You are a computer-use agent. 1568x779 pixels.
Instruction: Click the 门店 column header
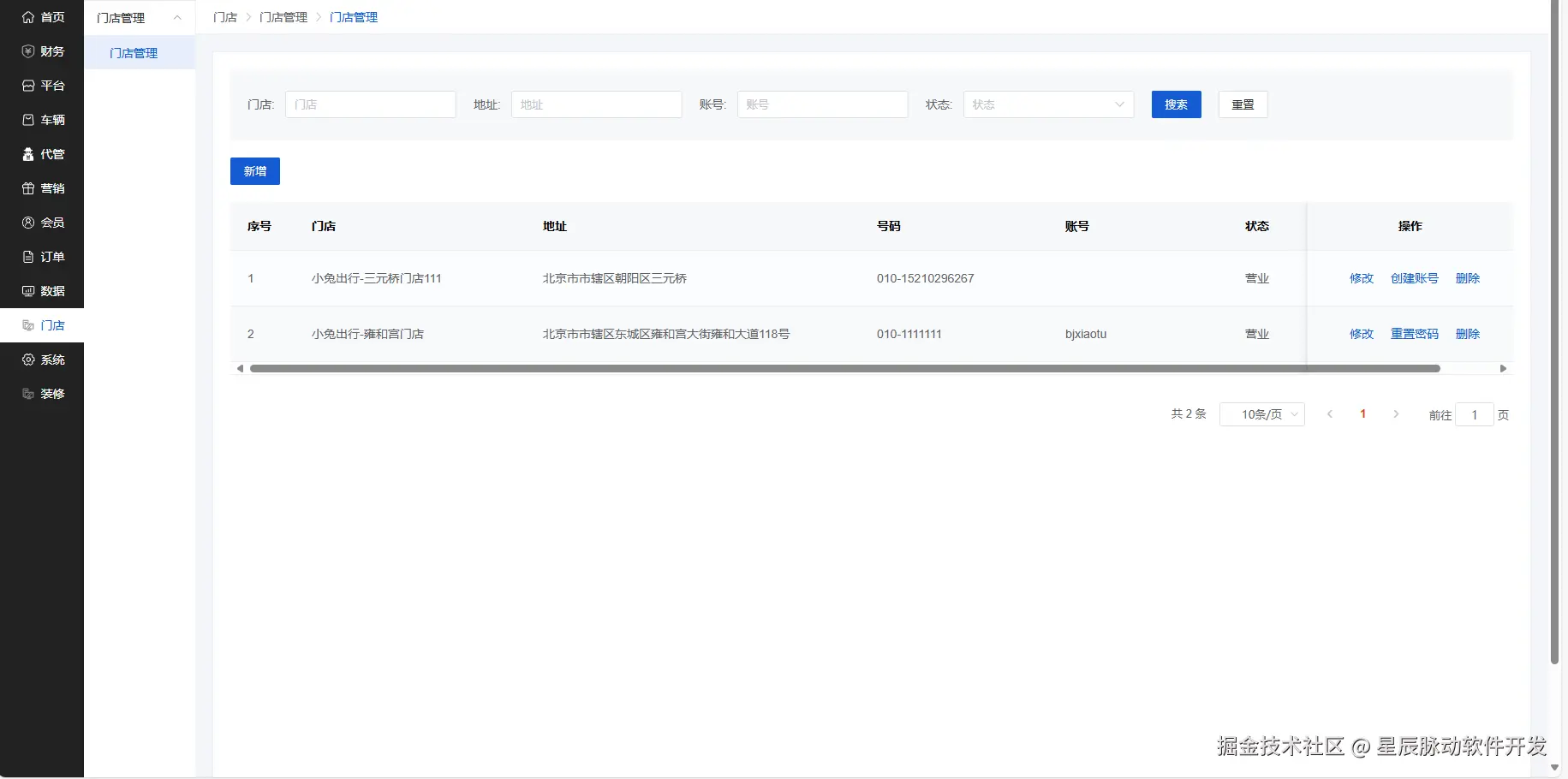coord(324,226)
